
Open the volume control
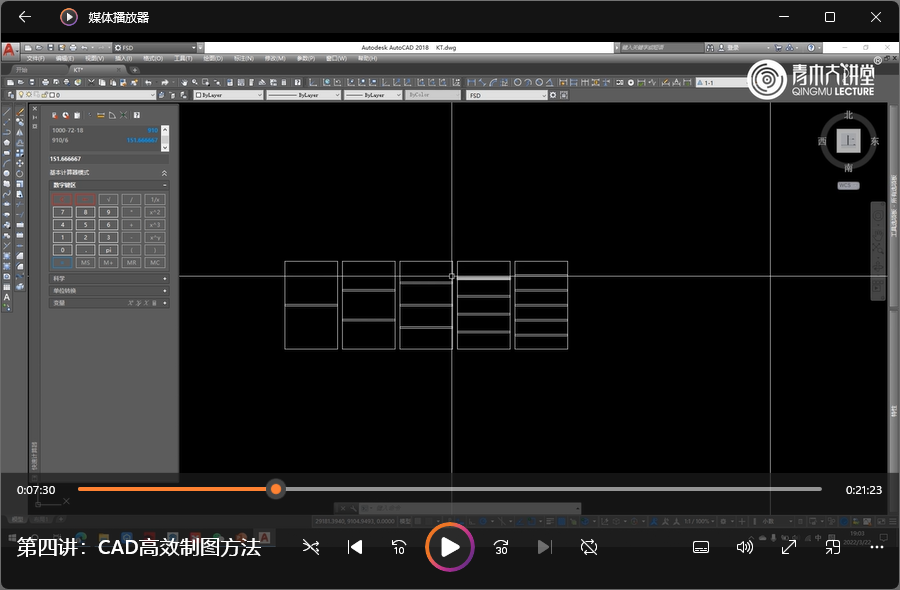(x=745, y=547)
